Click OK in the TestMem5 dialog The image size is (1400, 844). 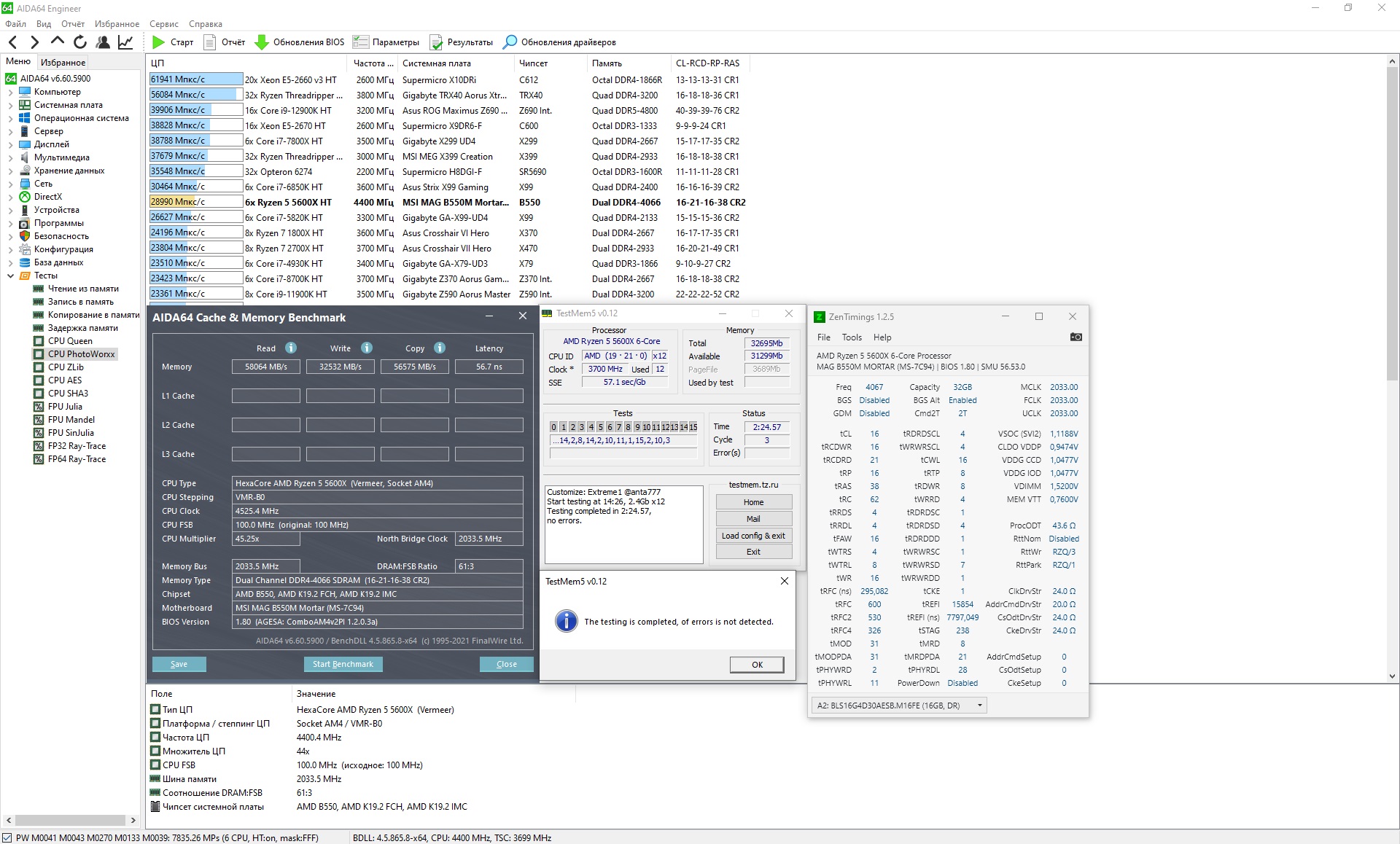(757, 664)
